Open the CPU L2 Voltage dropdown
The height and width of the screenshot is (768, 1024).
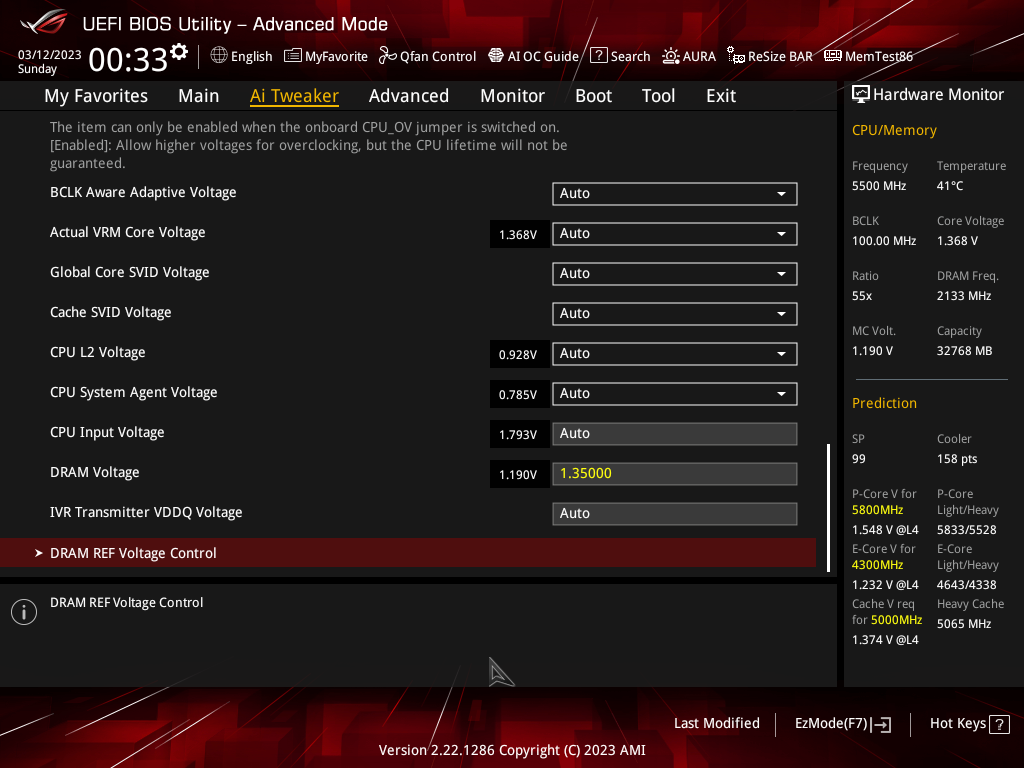675,354
